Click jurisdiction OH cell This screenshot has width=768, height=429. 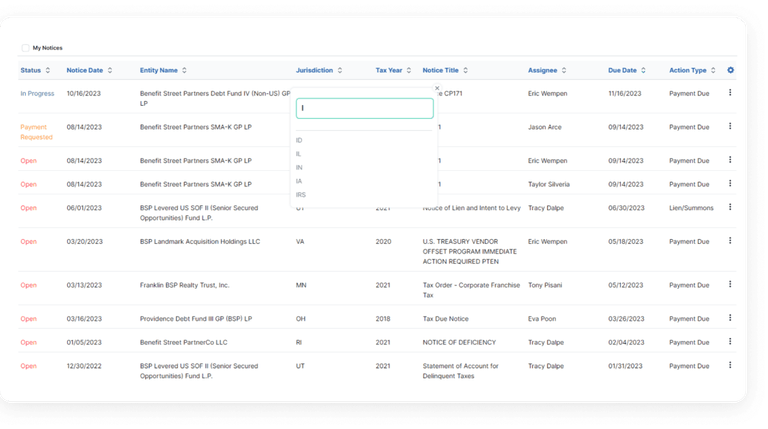coord(300,319)
